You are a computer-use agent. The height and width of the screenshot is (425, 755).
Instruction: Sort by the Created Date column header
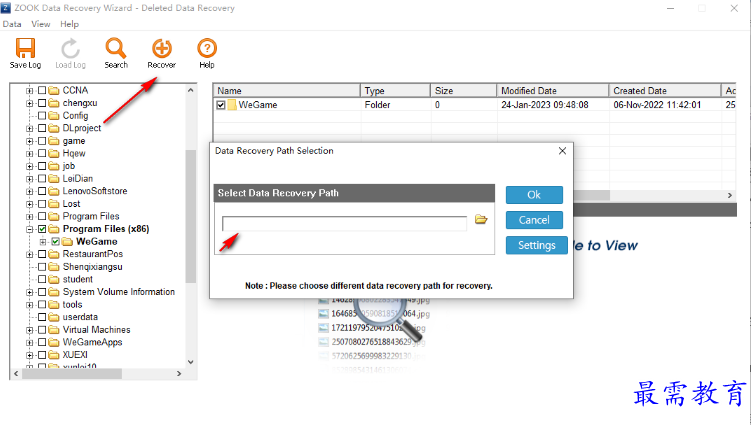664,90
